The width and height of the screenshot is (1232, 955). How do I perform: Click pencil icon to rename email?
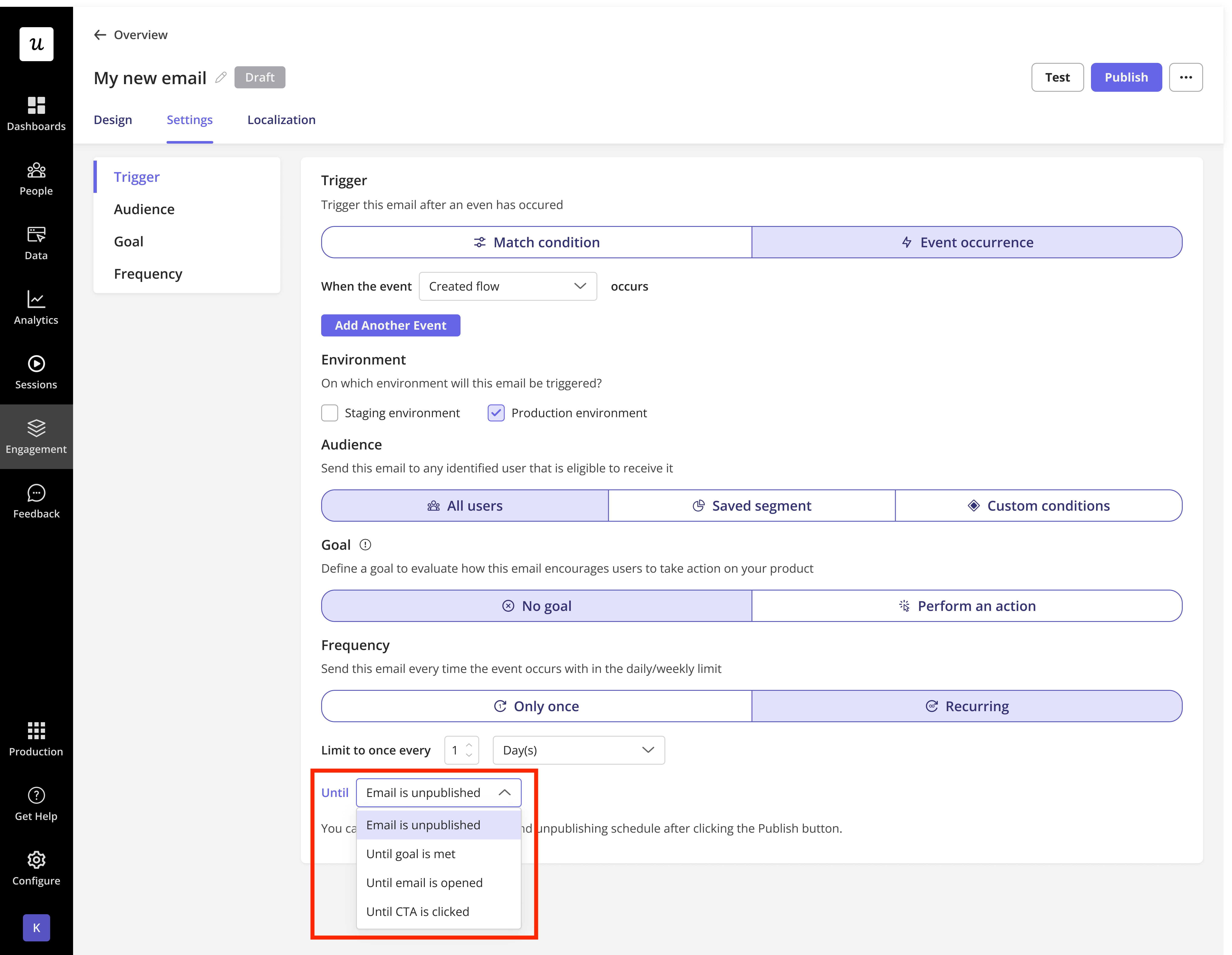(x=220, y=77)
